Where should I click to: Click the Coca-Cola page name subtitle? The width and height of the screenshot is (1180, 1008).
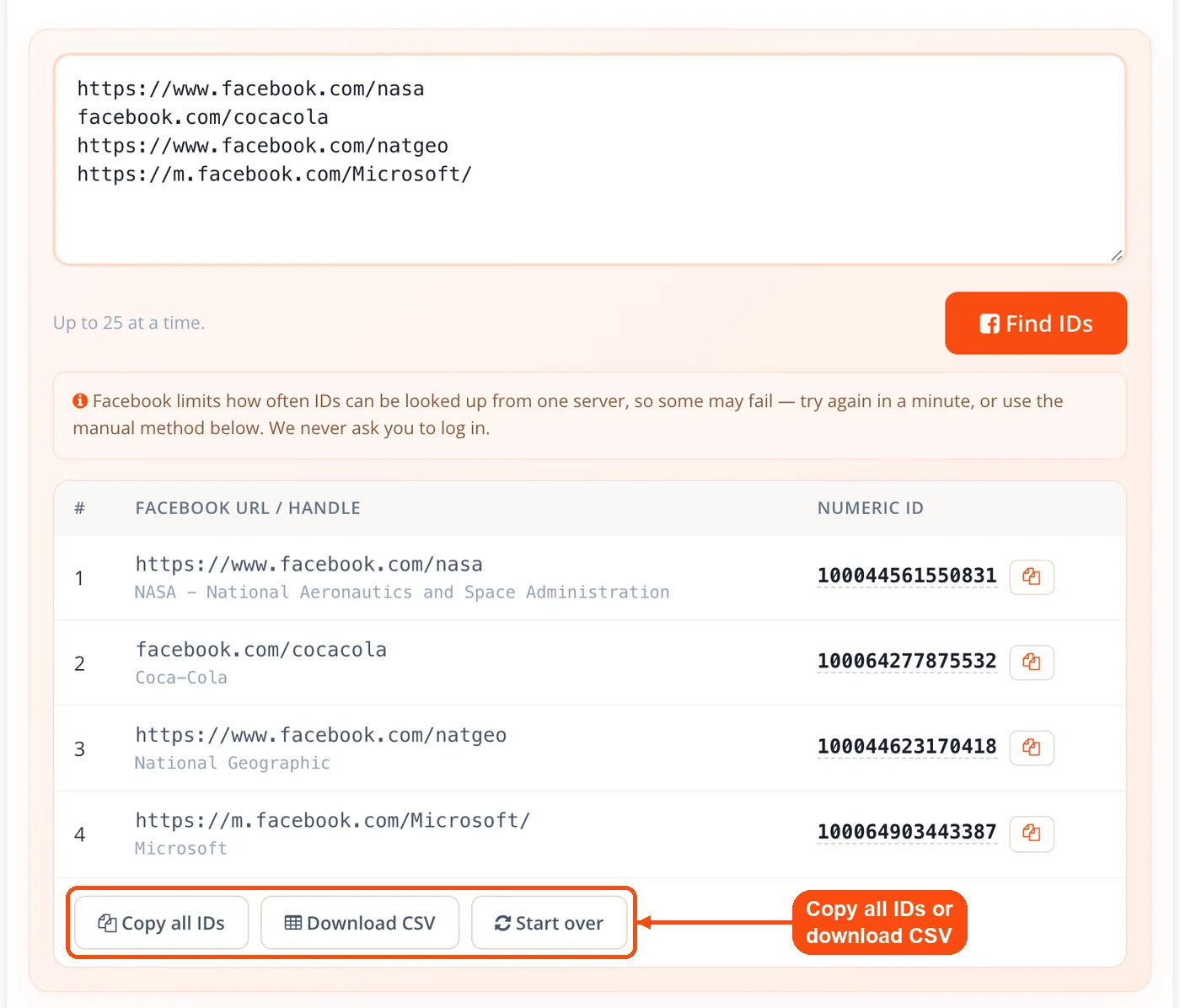click(181, 678)
